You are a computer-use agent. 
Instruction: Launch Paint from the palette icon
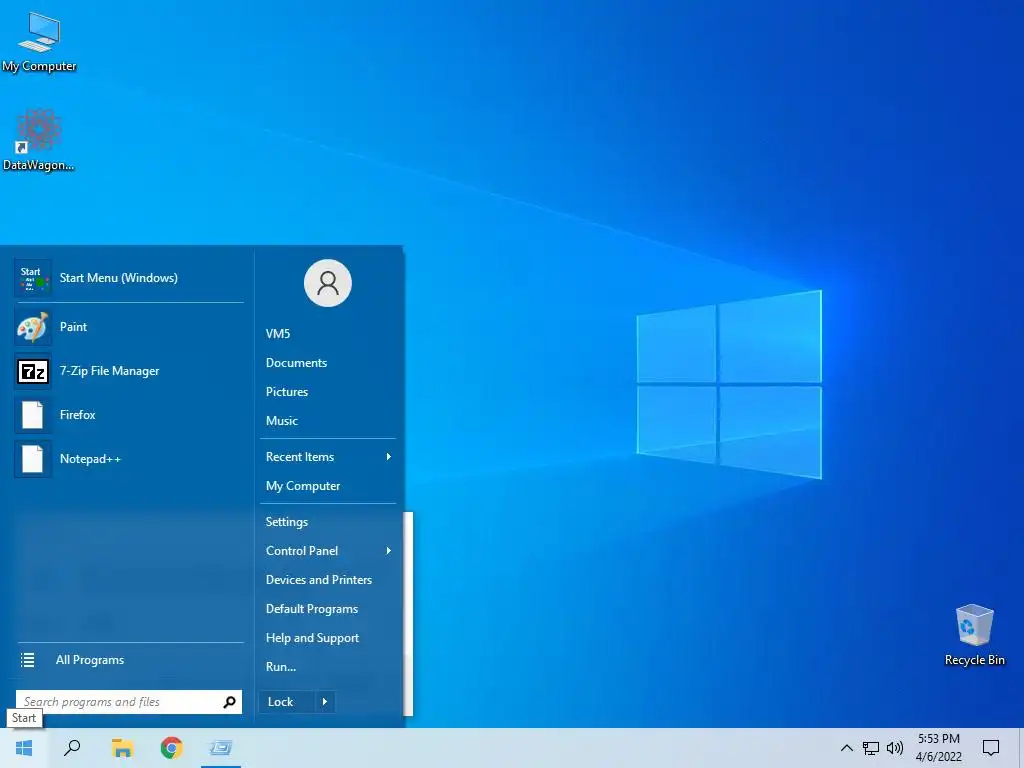point(33,327)
